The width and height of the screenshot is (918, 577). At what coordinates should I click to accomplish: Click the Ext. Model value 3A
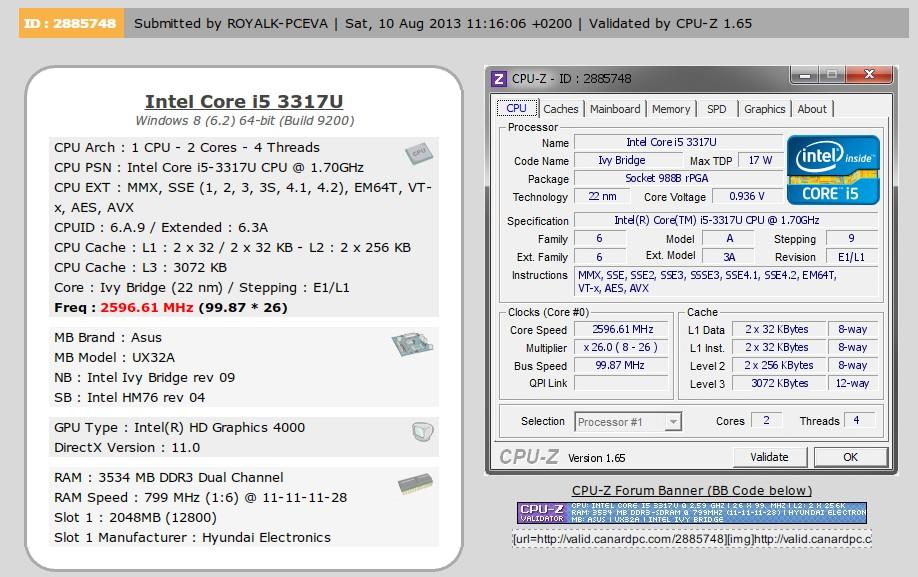[729, 257]
